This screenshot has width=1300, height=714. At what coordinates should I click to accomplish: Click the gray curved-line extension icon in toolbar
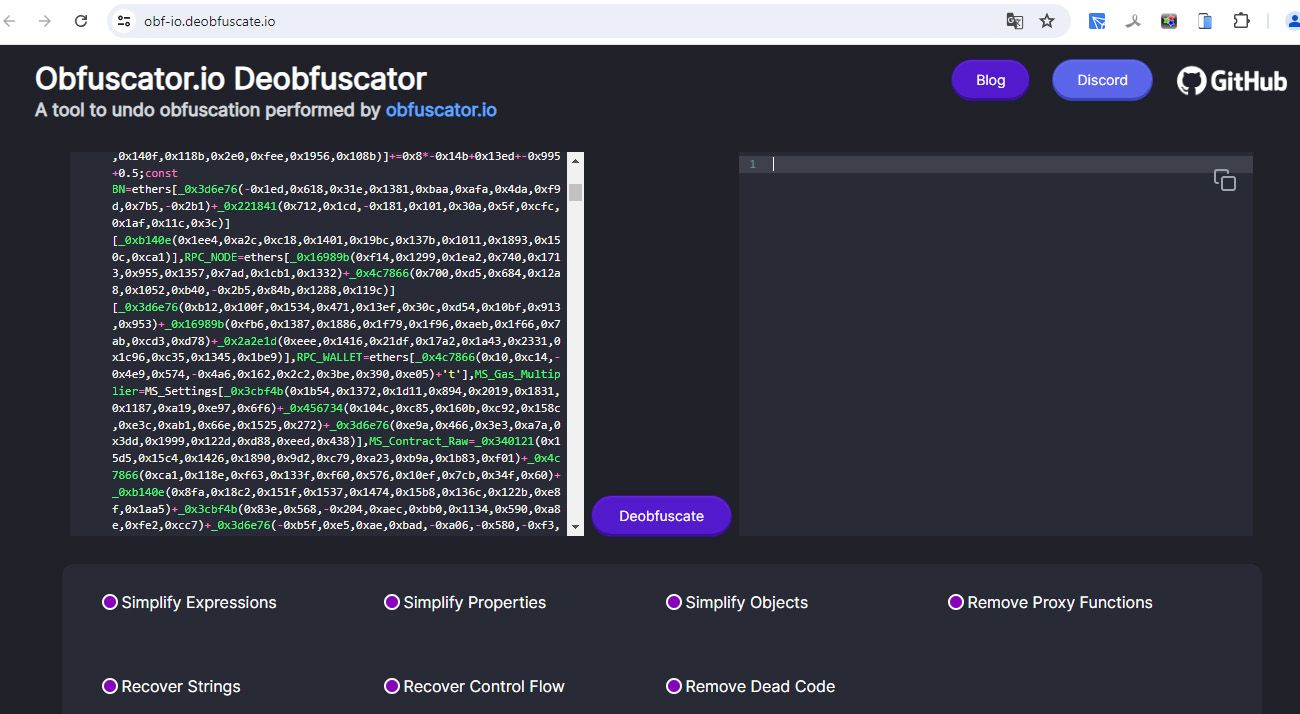point(1133,20)
